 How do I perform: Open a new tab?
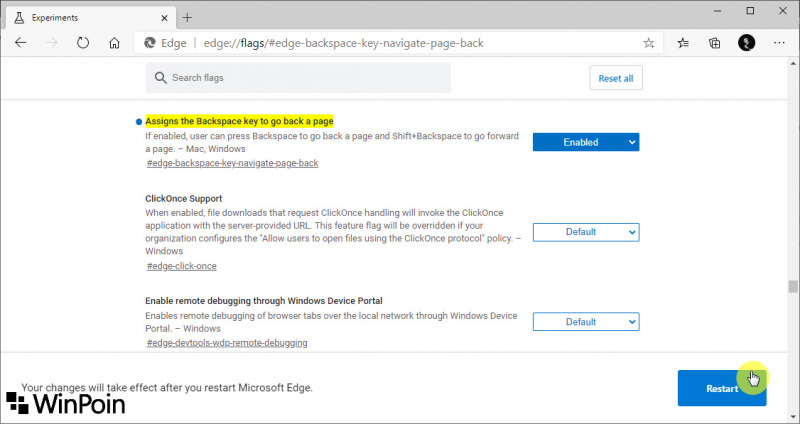(187, 17)
